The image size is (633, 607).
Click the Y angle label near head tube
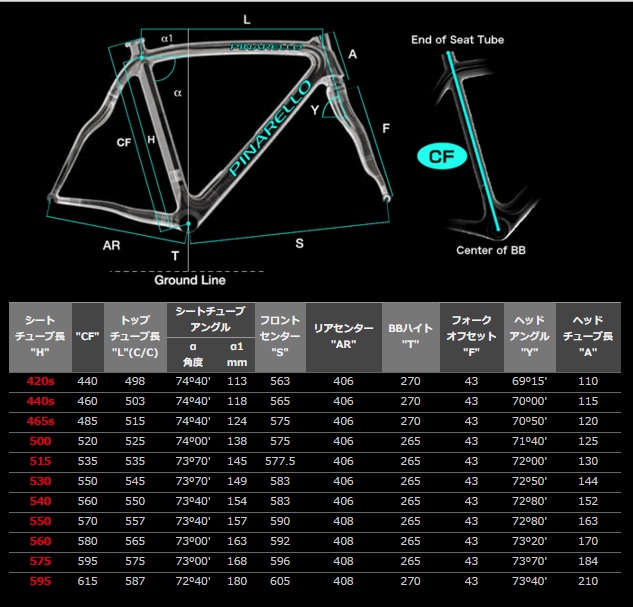315,109
